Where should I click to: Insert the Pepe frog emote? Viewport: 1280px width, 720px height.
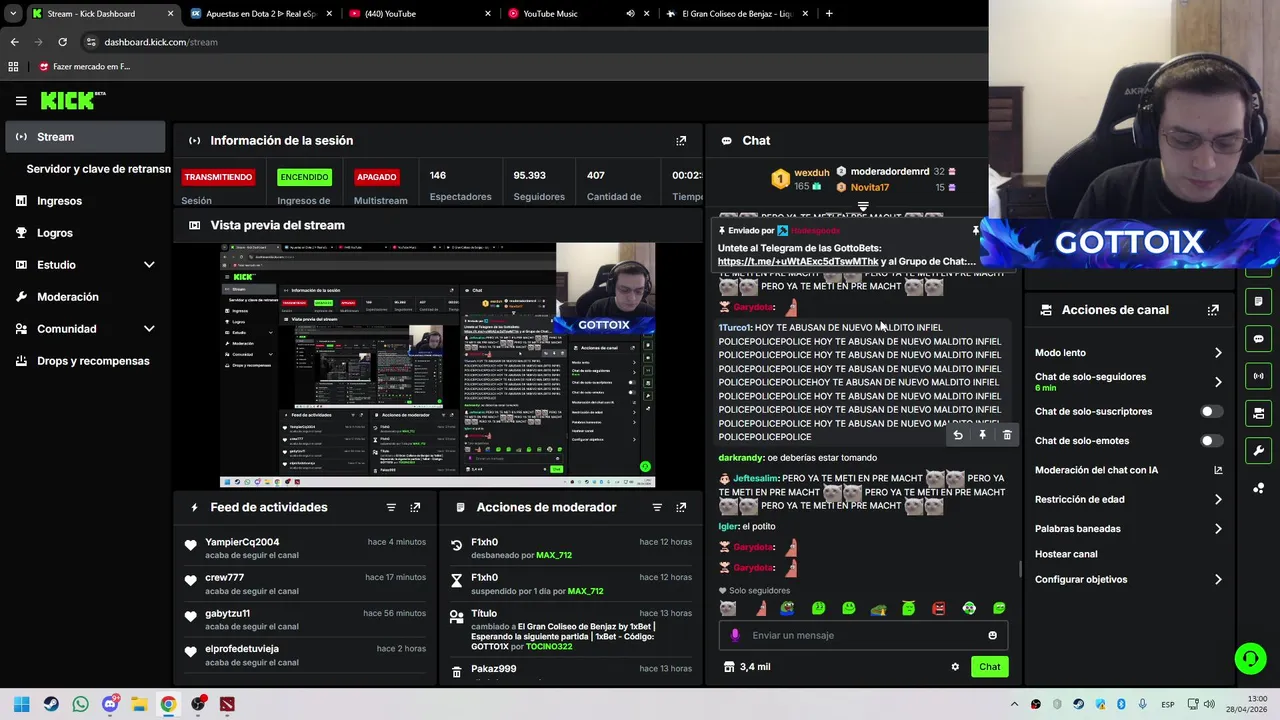click(x=787, y=608)
